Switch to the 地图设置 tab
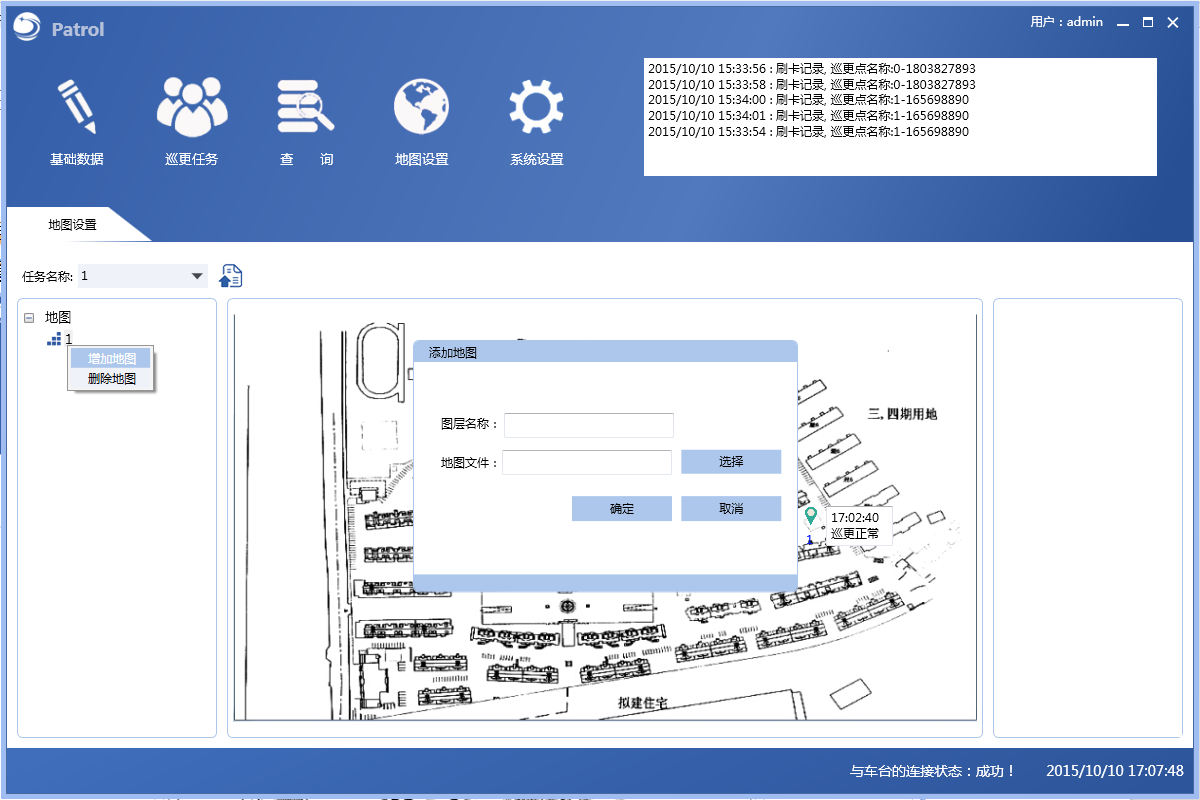The width and height of the screenshot is (1200, 800). click(72, 225)
